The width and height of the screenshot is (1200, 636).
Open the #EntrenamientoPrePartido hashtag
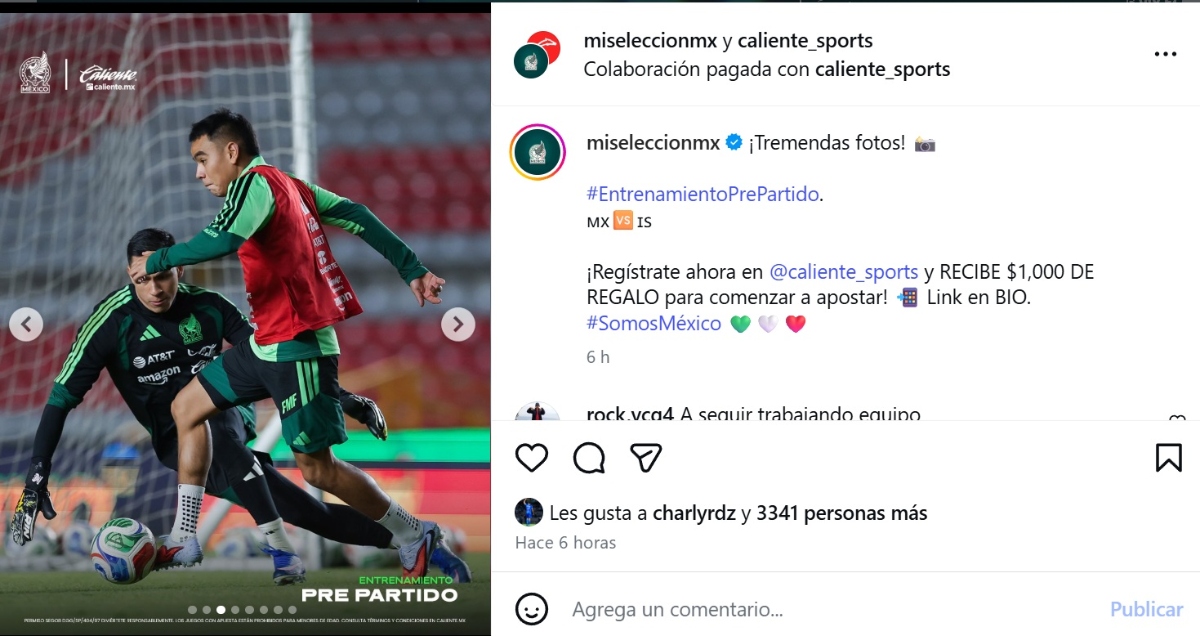coord(703,194)
